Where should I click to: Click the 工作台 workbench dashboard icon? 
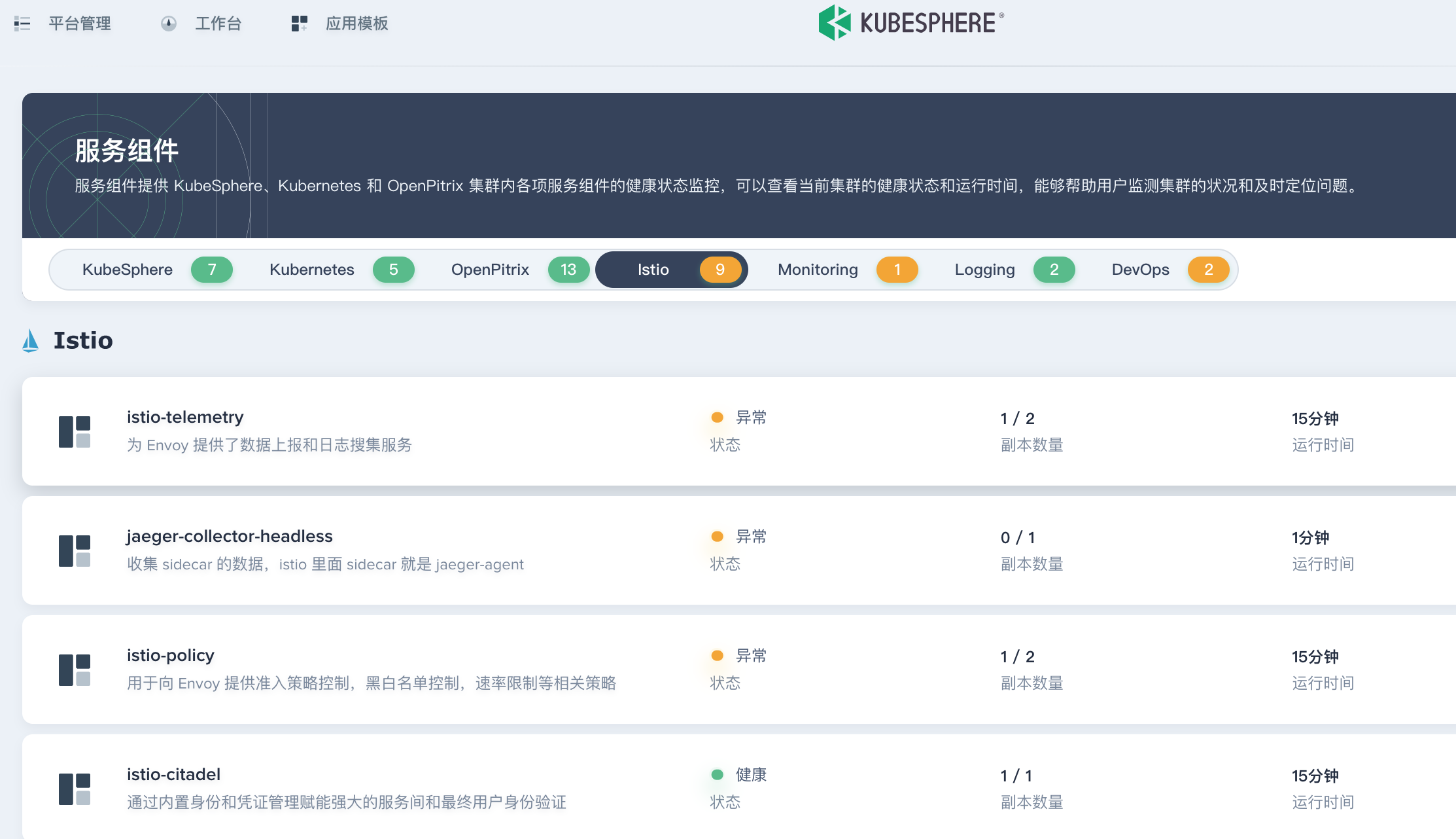(x=169, y=24)
